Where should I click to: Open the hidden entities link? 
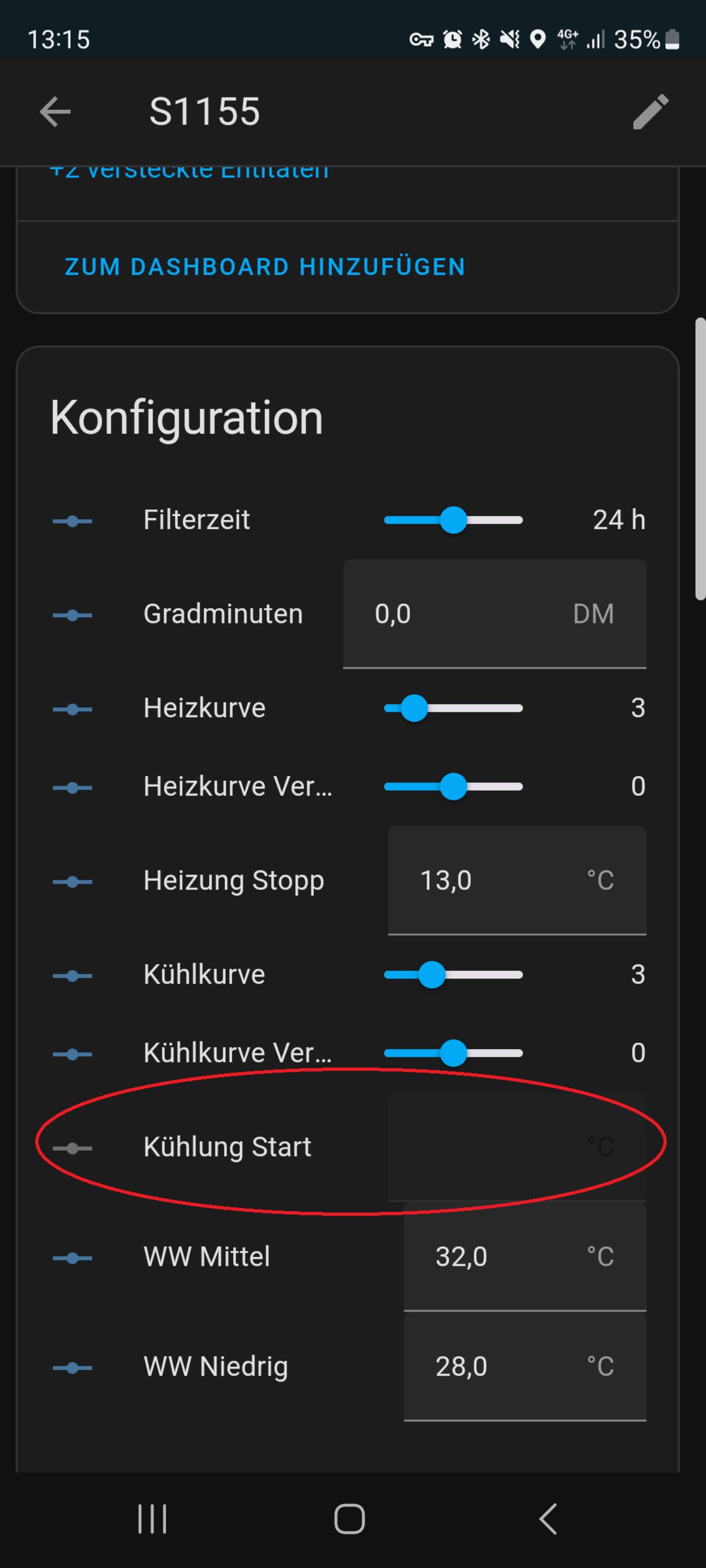tap(189, 172)
